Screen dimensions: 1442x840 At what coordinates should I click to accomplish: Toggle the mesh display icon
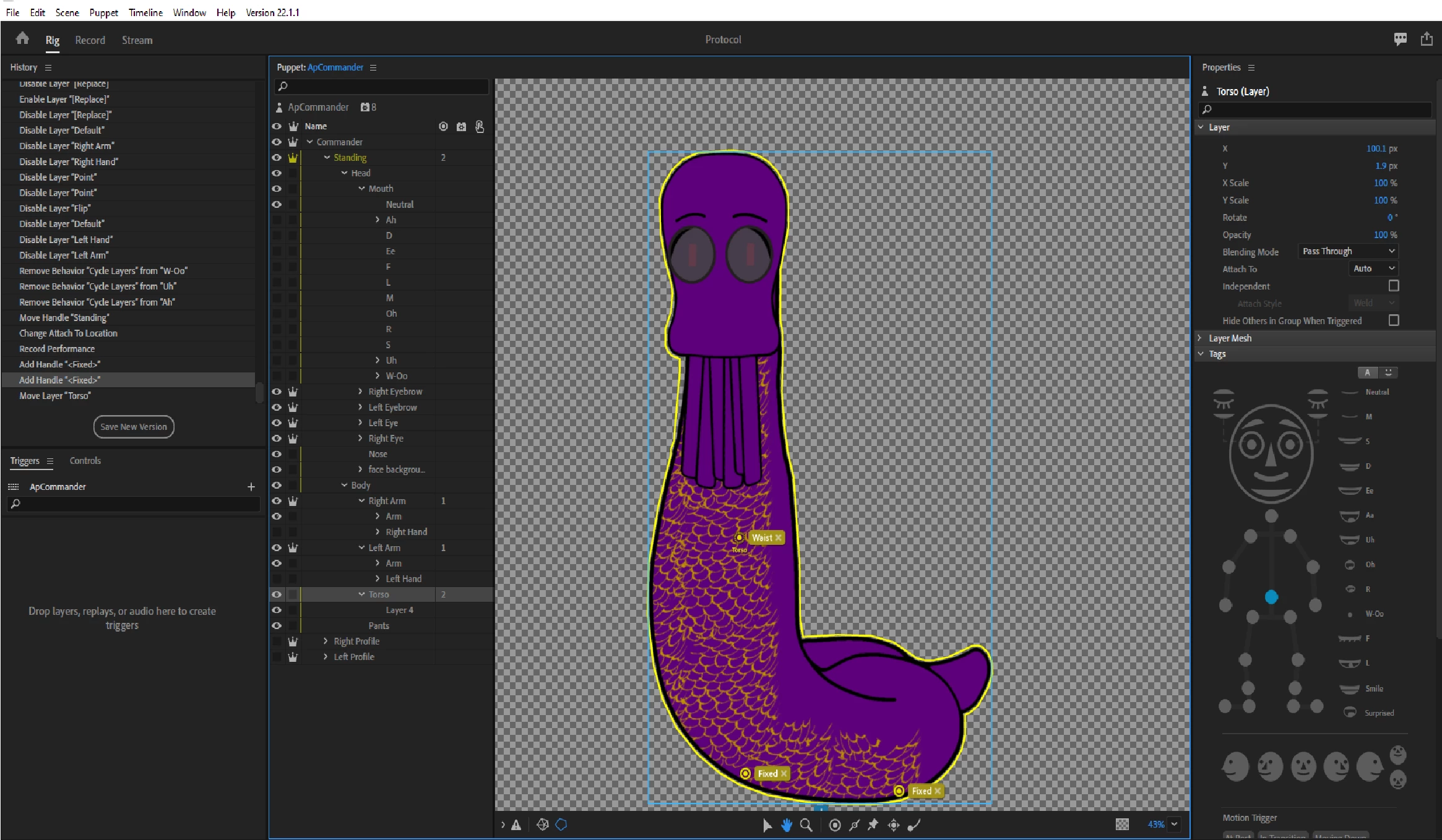point(543,825)
